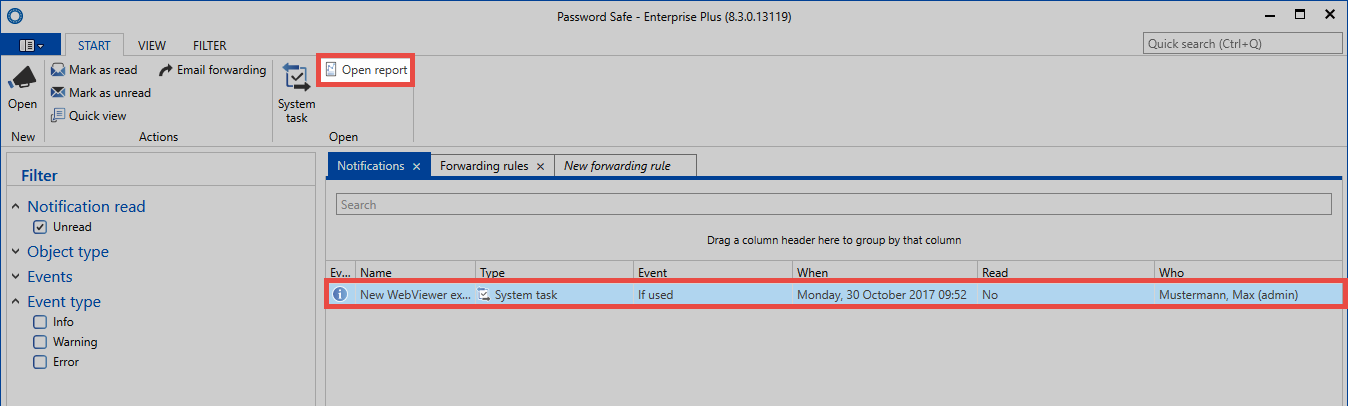Tick the Warning event type checkbox
This screenshot has height=406, width=1348.
[x=40, y=342]
